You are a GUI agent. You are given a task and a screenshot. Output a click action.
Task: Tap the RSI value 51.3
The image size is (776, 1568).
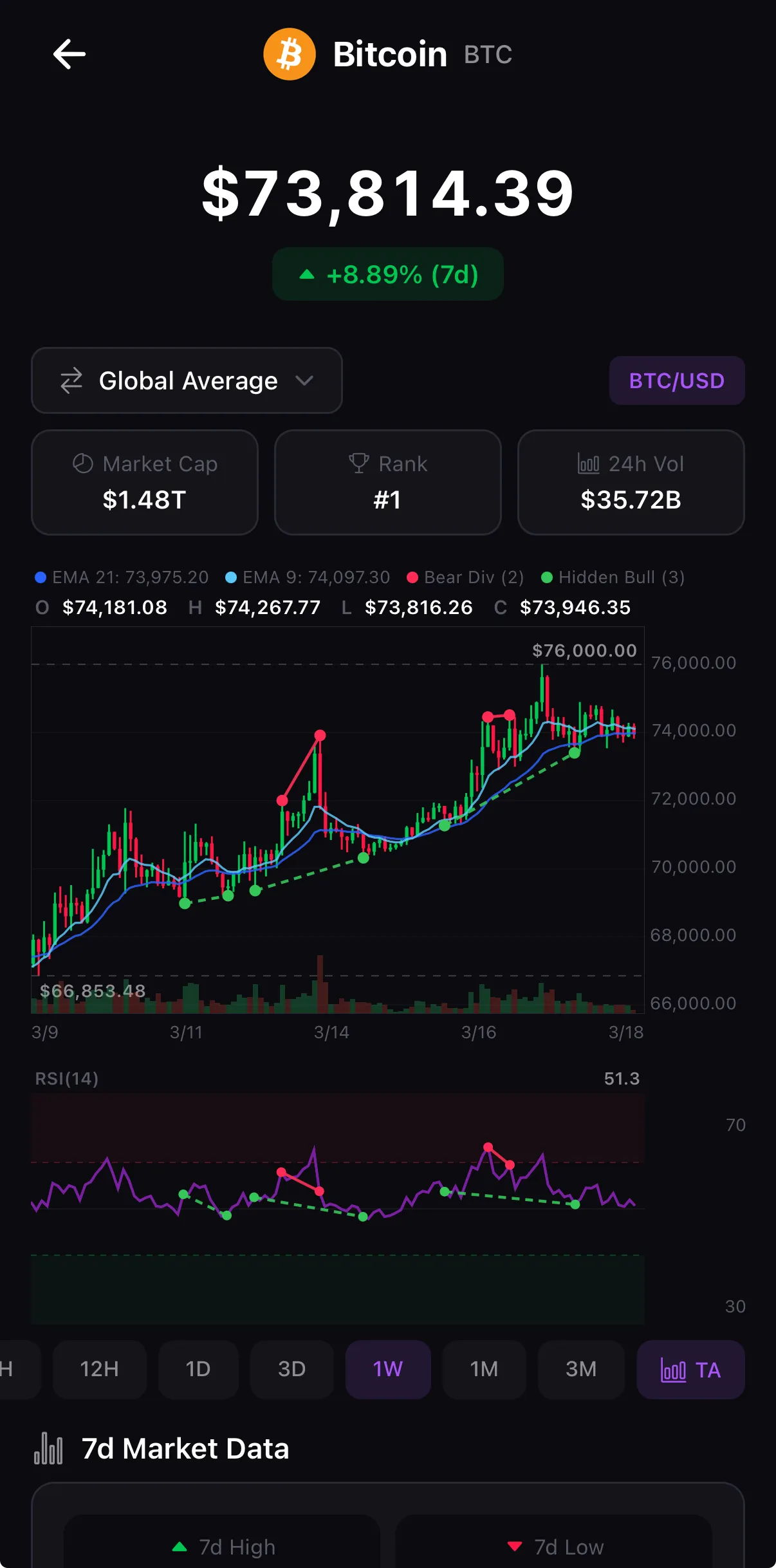(x=622, y=1078)
